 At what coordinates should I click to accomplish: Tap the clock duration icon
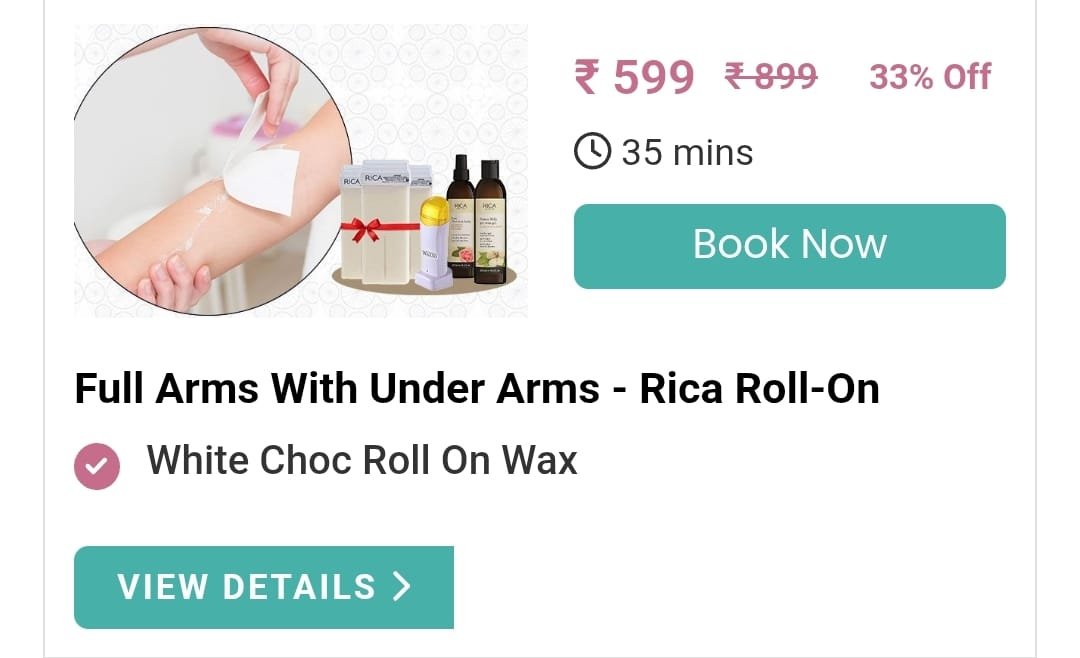[592, 151]
